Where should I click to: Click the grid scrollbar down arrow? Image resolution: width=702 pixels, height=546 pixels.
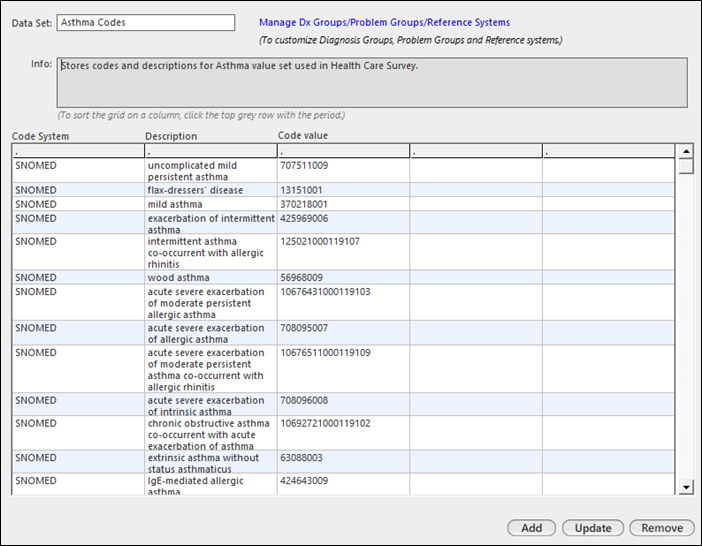pyautogui.click(x=686, y=487)
